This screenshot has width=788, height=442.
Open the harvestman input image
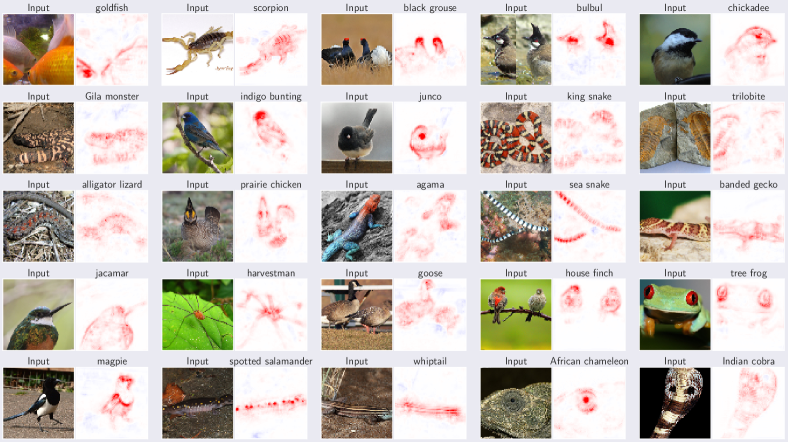pyautogui.click(x=198, y=314)
